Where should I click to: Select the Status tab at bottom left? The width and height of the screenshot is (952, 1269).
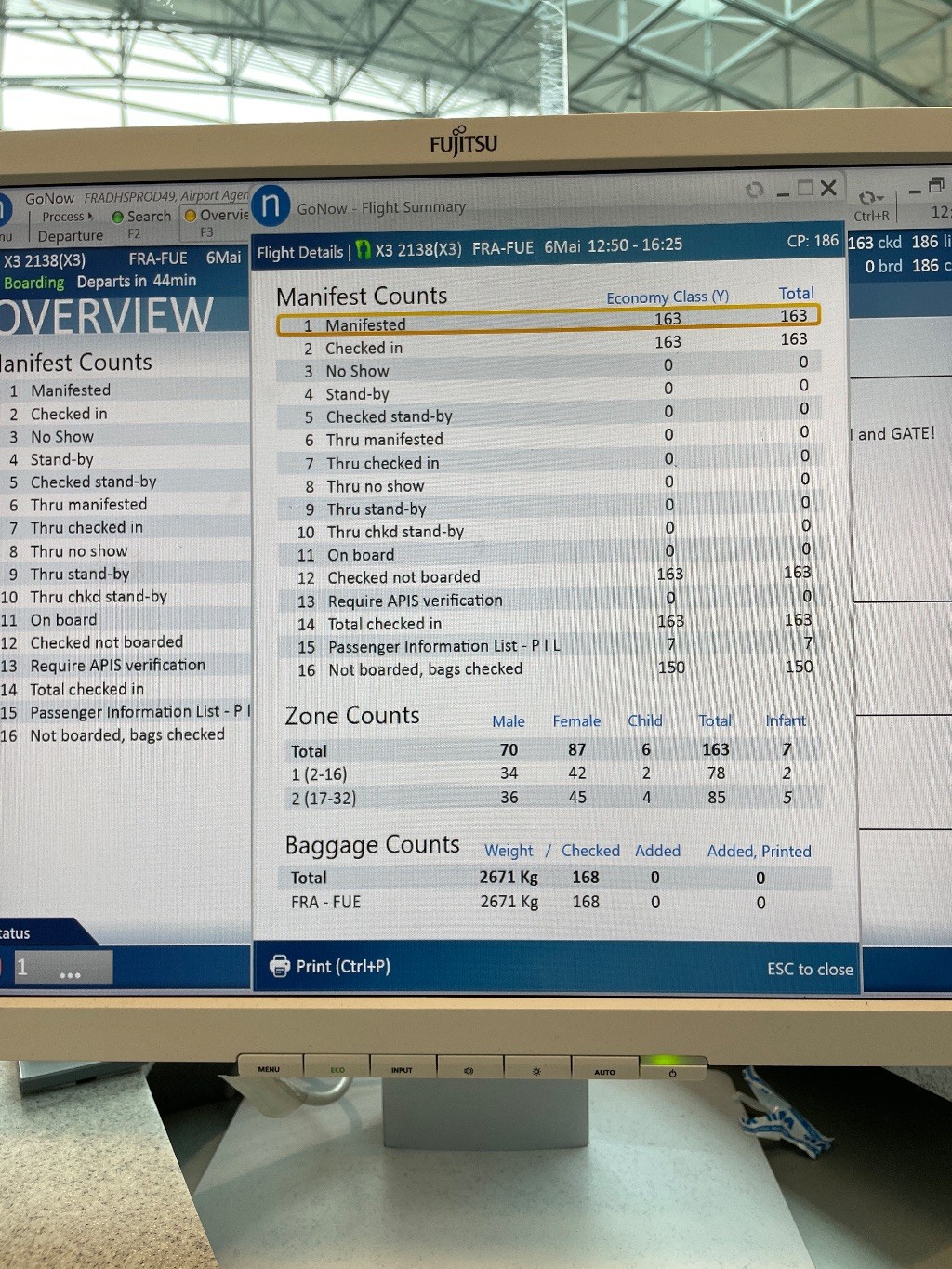[x=17, y=932]
